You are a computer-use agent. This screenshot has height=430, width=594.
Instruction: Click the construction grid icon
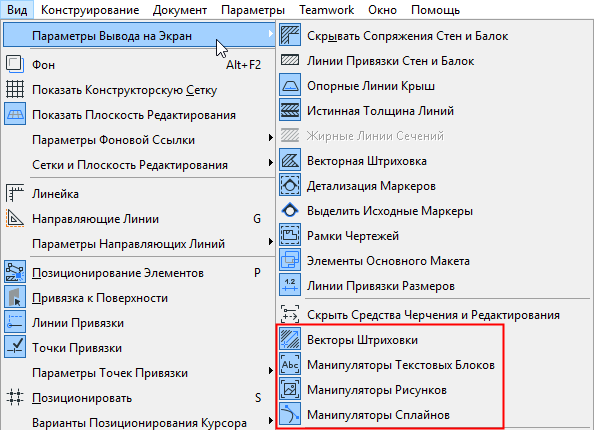(15, 89)
